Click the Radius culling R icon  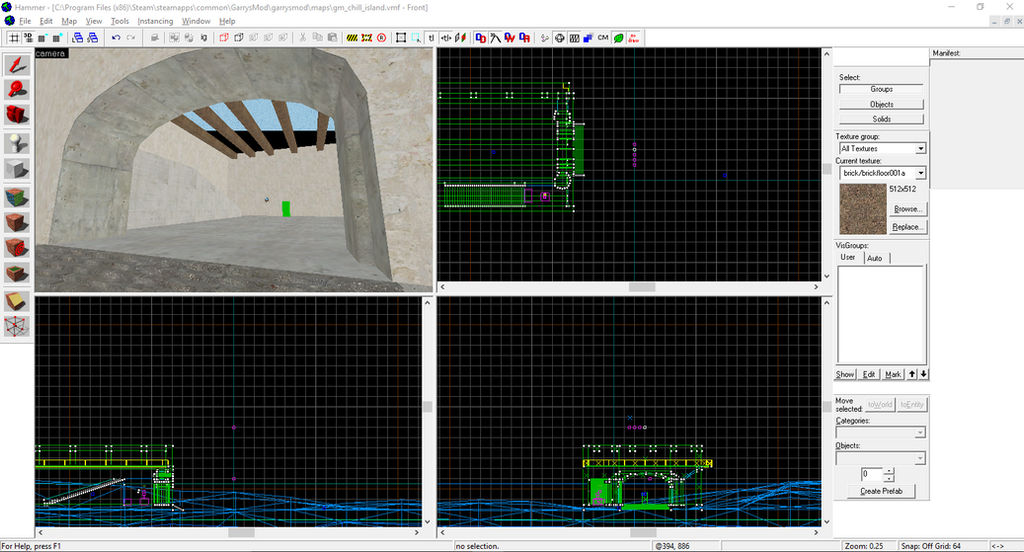(x=382, y=38)
